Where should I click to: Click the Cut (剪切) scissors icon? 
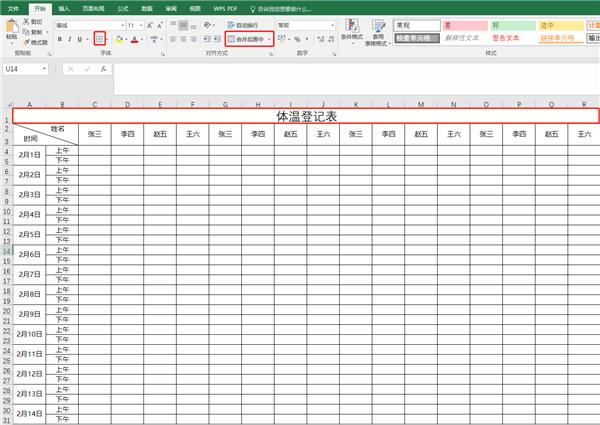(26, 21)
